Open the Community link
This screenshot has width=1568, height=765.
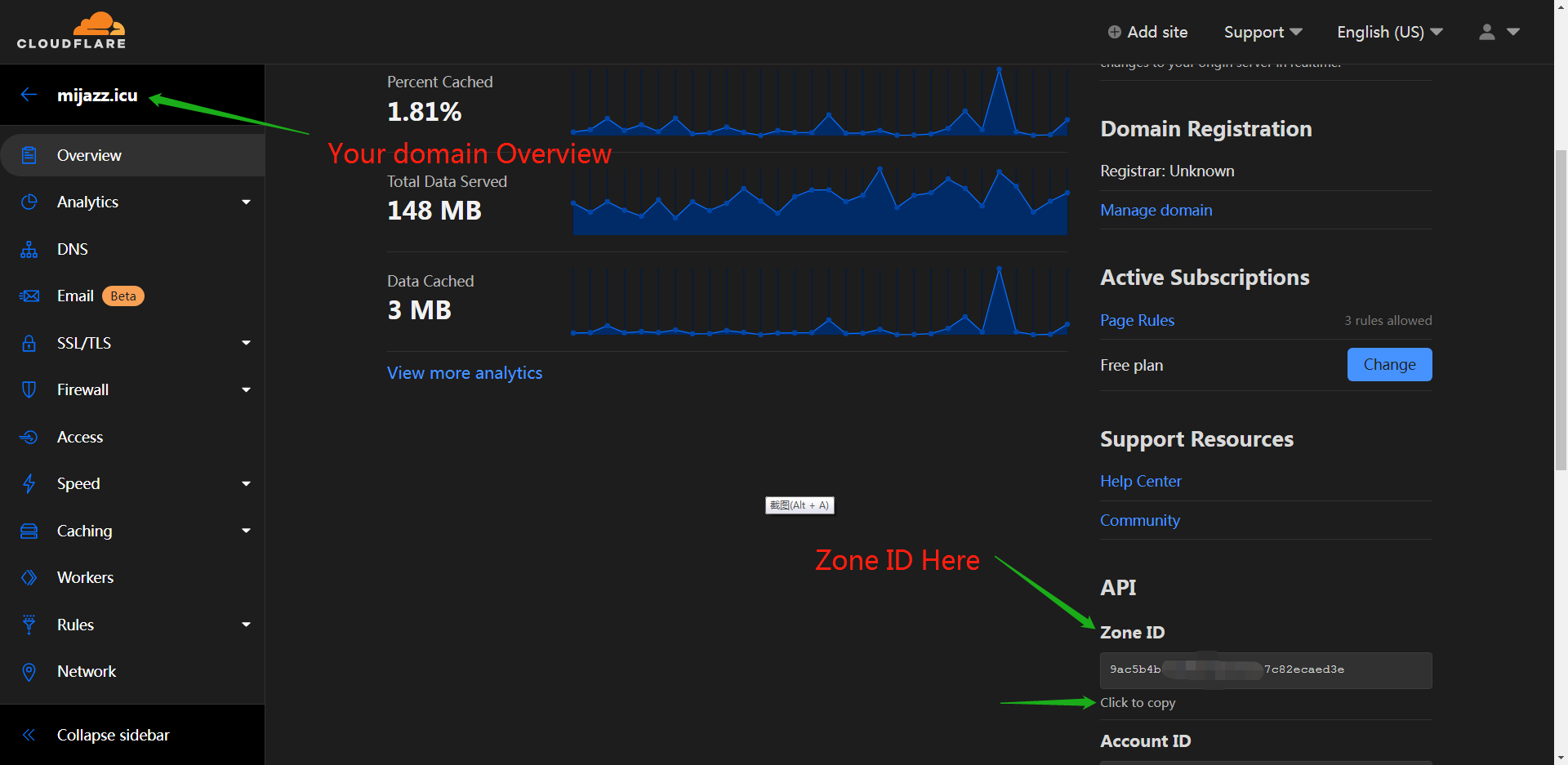1139,520
